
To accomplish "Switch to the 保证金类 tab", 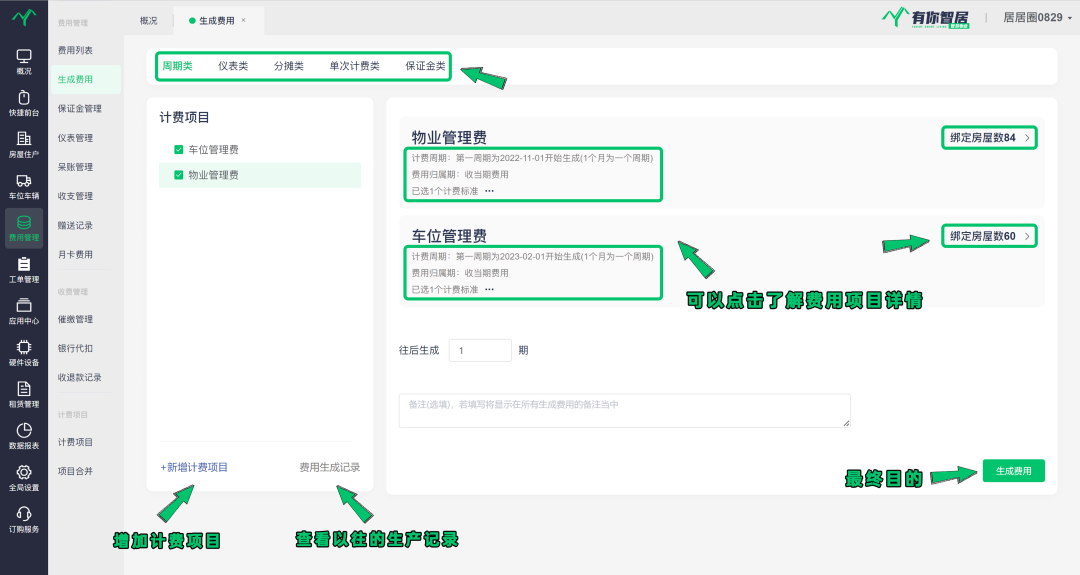I will 425,66.
